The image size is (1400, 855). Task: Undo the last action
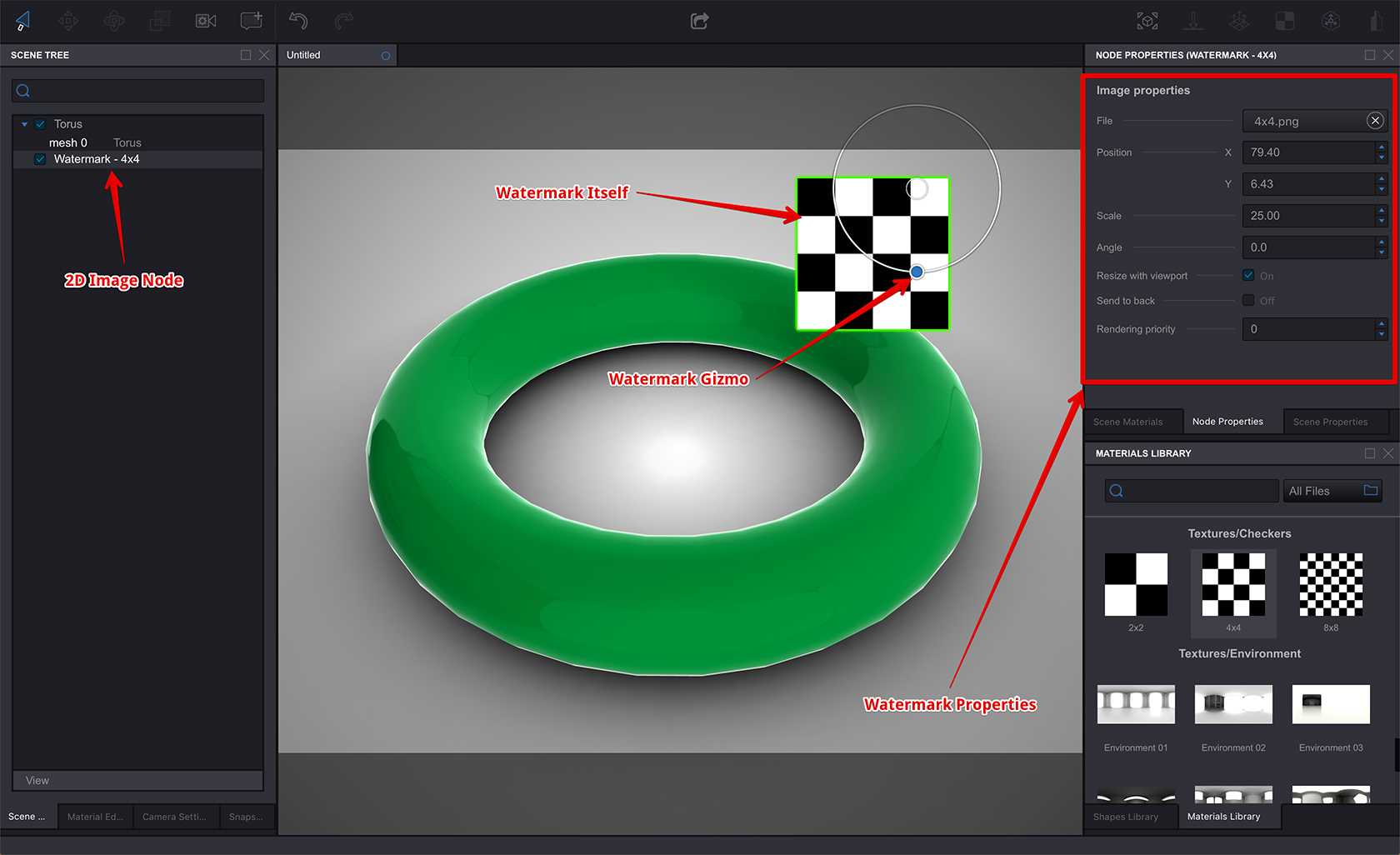298,21
